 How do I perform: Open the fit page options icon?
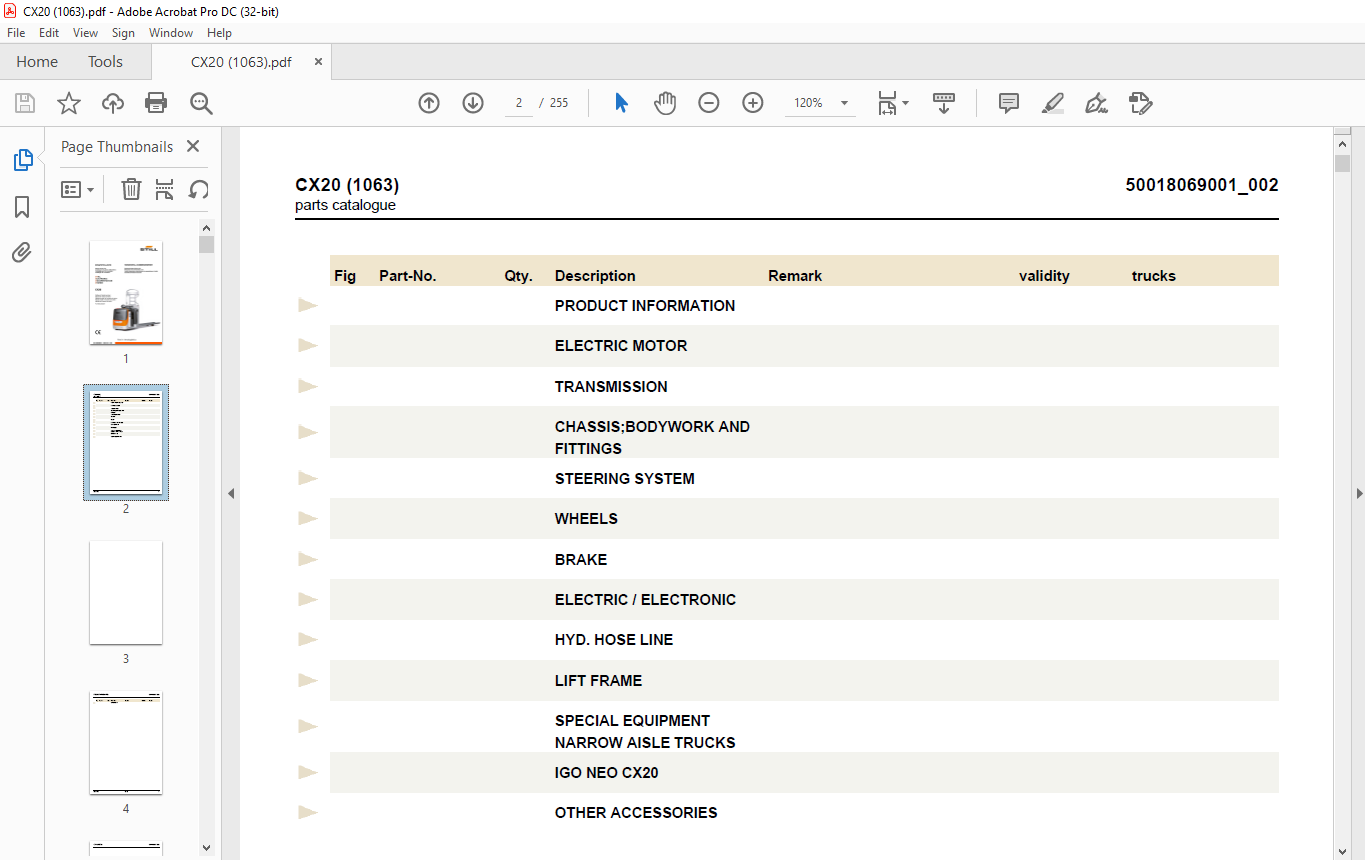pyautogui.click(x=892, y=103)
